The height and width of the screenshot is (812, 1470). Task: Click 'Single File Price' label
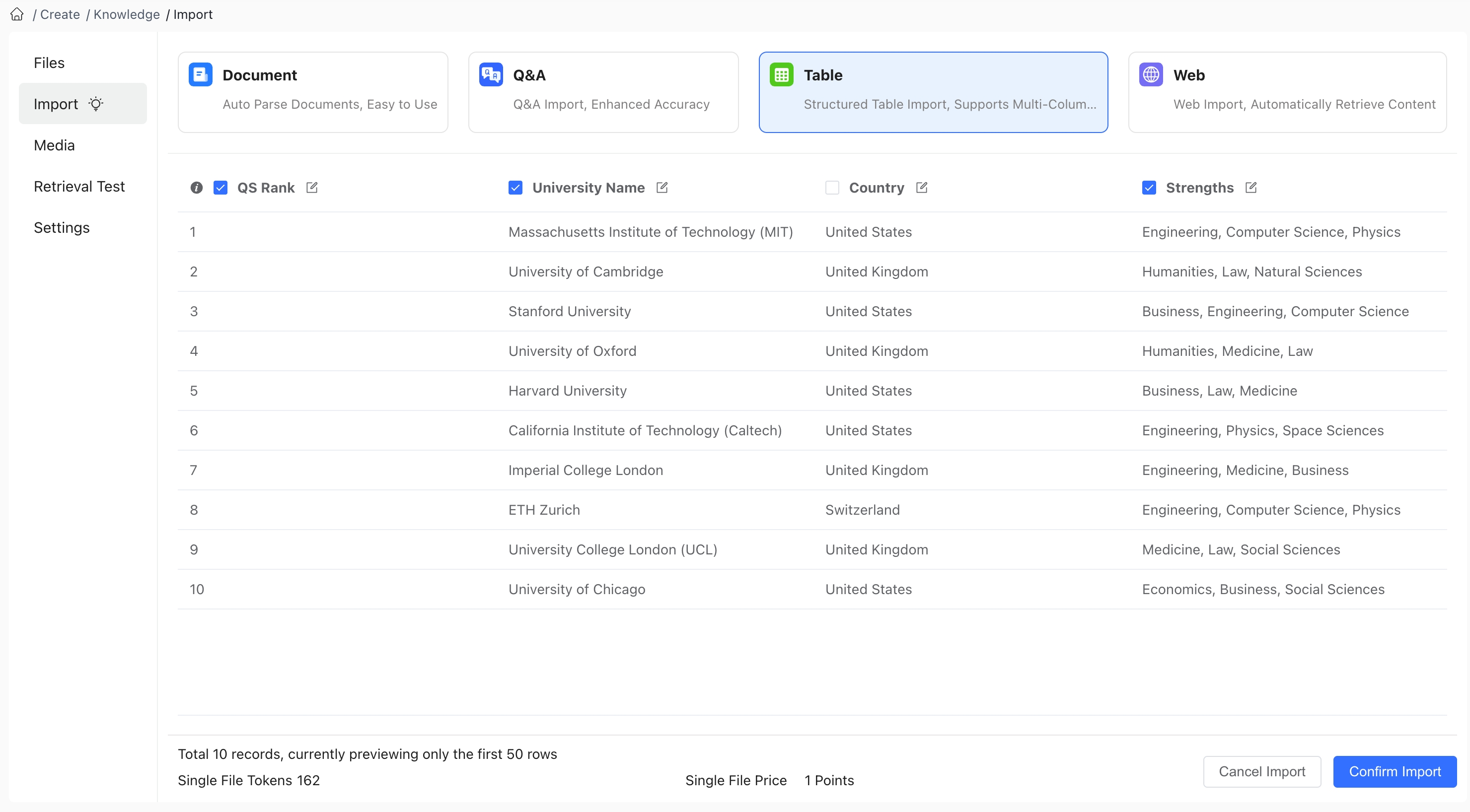[735, 780]
